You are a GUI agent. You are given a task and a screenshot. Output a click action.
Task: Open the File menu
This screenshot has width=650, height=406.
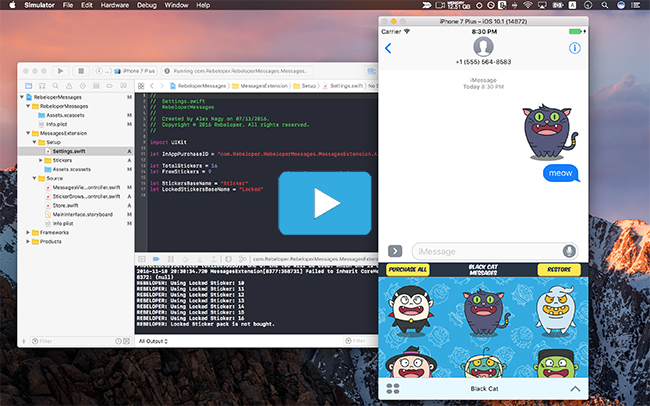pyautogui.click(x=68, y=5)
